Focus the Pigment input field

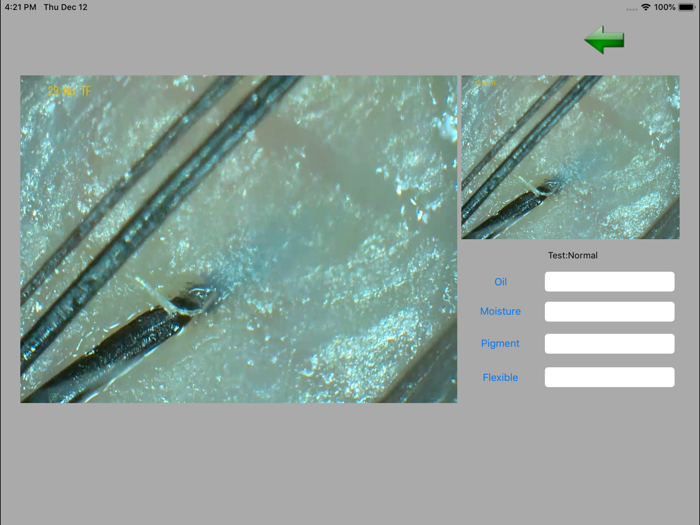(x=609, y=344)
